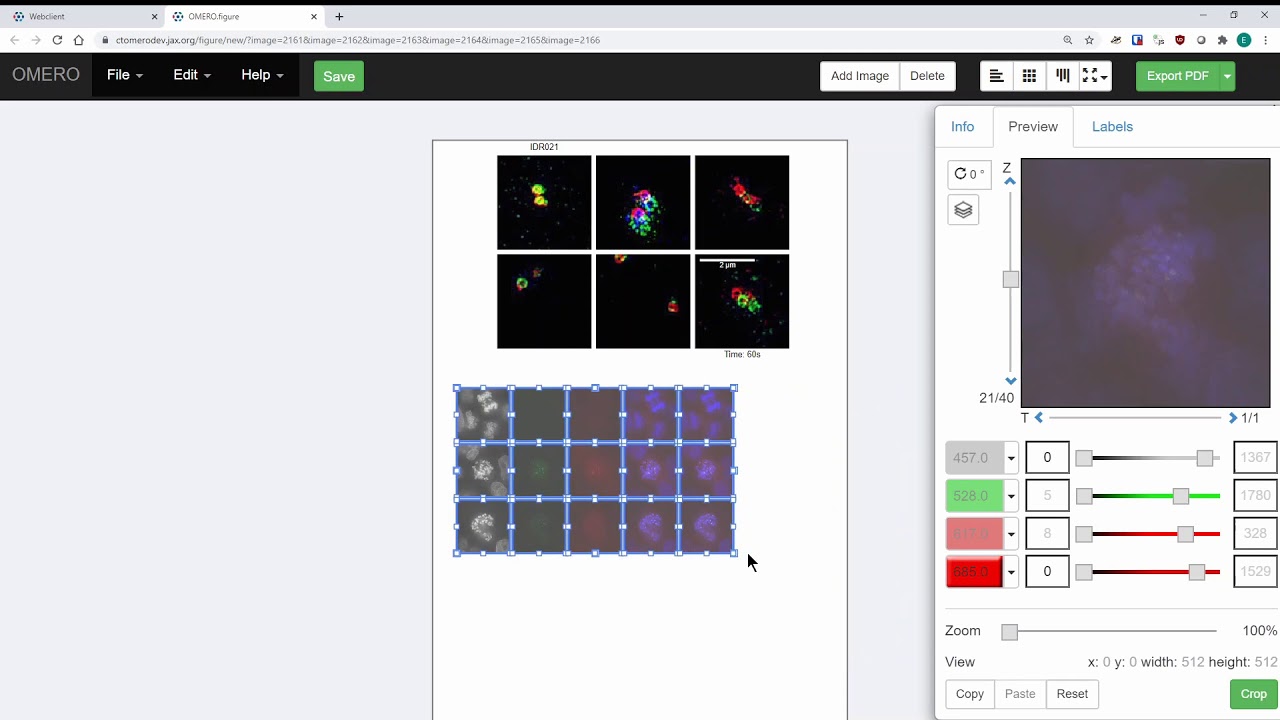Click the browser zoom magnifier icon
1280x720 pixels.
click(x=1068, y=40)
